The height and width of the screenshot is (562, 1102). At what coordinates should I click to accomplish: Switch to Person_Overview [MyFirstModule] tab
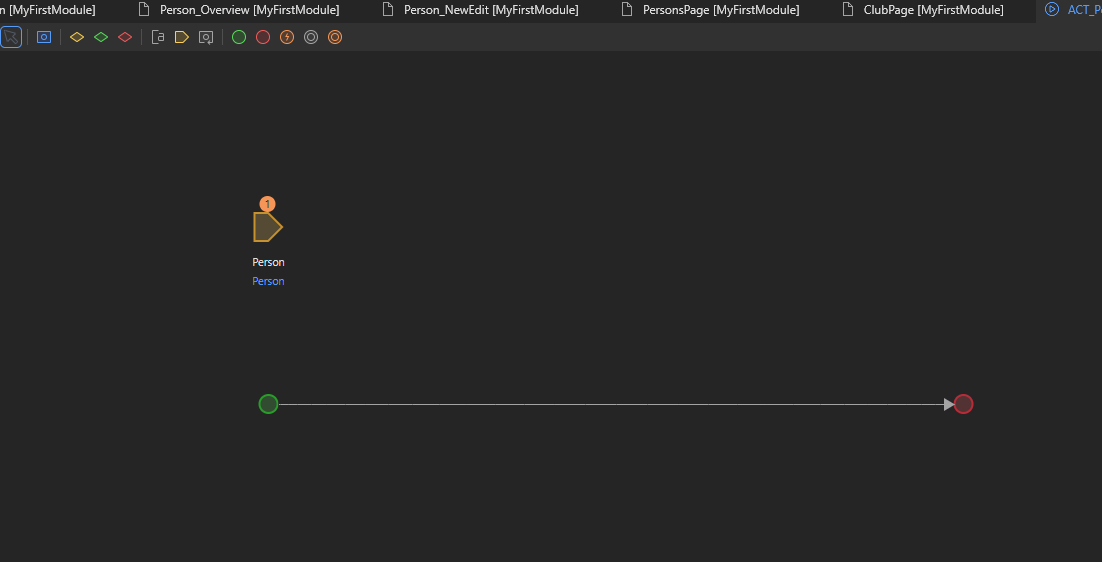(x=240, y=10)
